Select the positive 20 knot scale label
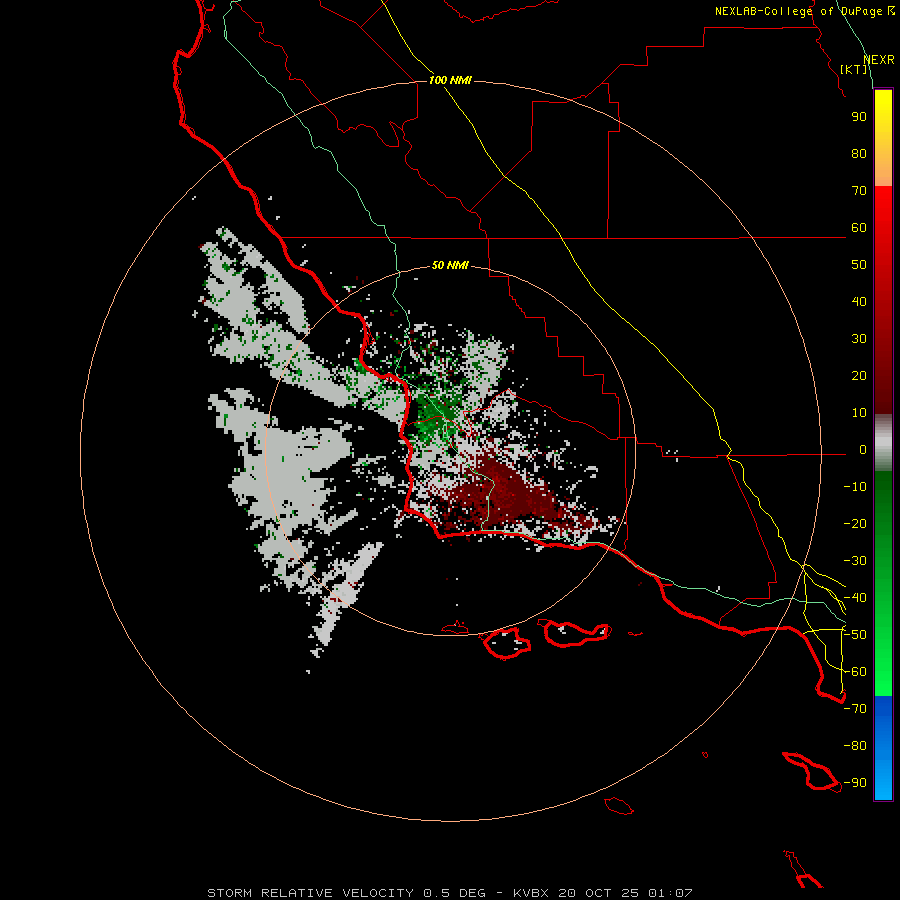 coord(859,376)
